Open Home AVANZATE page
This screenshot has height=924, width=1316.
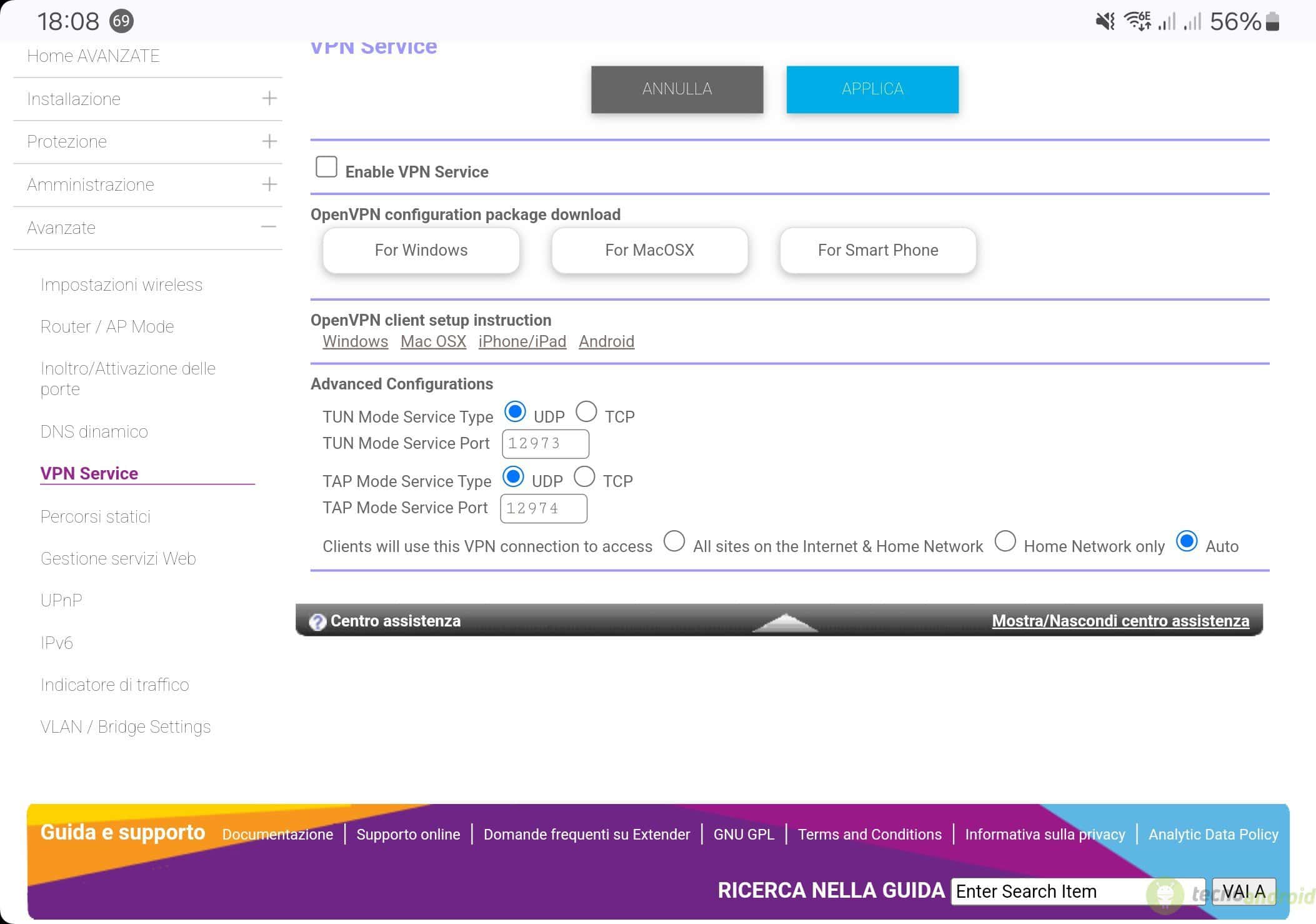[x=94, y=56]
